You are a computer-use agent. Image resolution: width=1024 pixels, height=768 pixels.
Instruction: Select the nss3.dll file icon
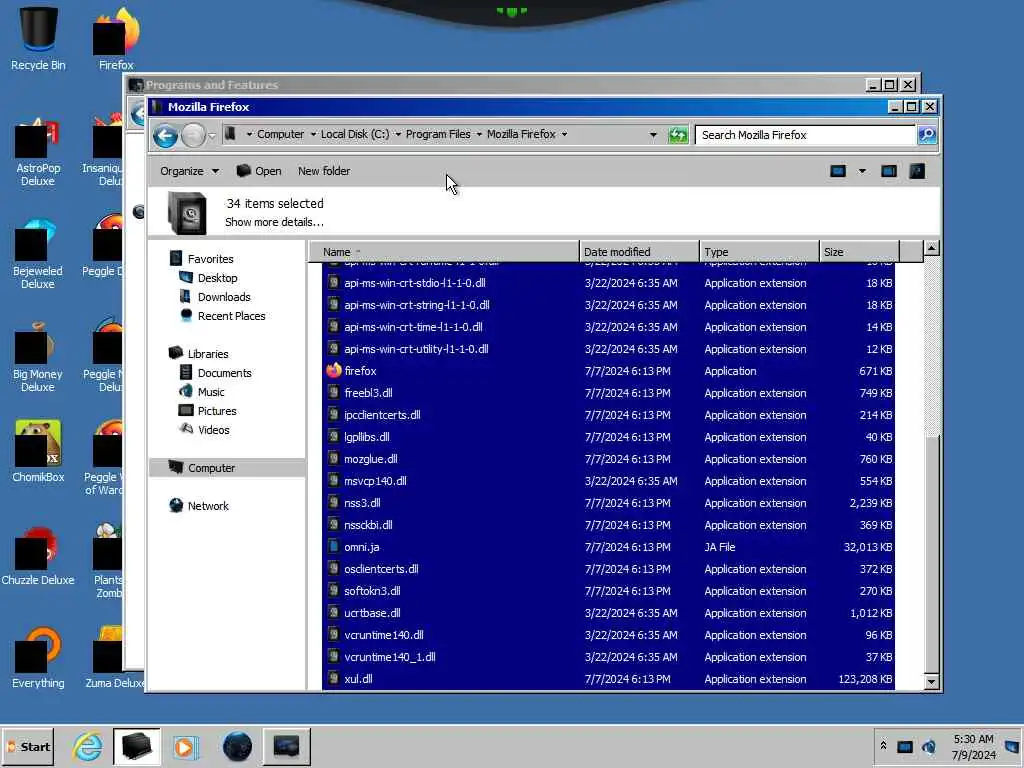[334, 503]
